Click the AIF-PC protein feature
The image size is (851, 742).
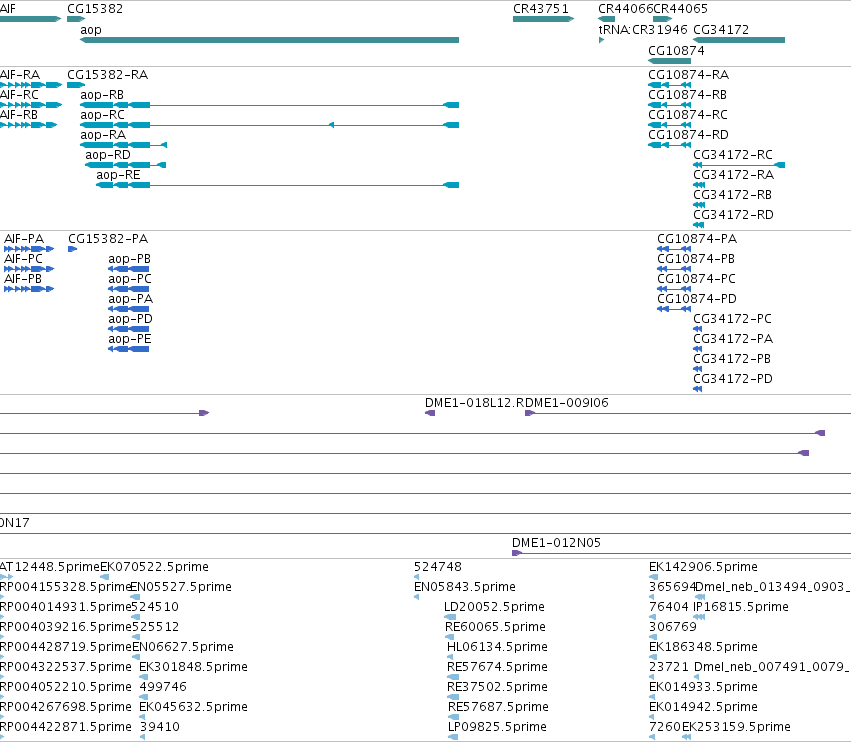click(29, 269)
